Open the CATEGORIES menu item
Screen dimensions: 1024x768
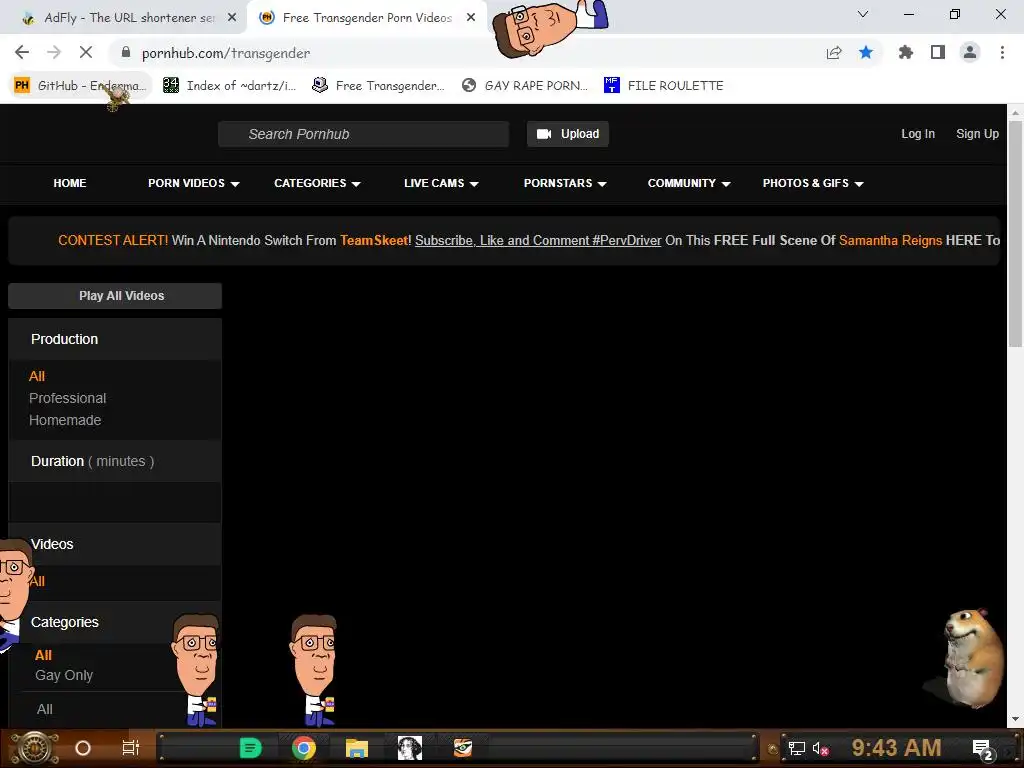[x=310, y=184]
